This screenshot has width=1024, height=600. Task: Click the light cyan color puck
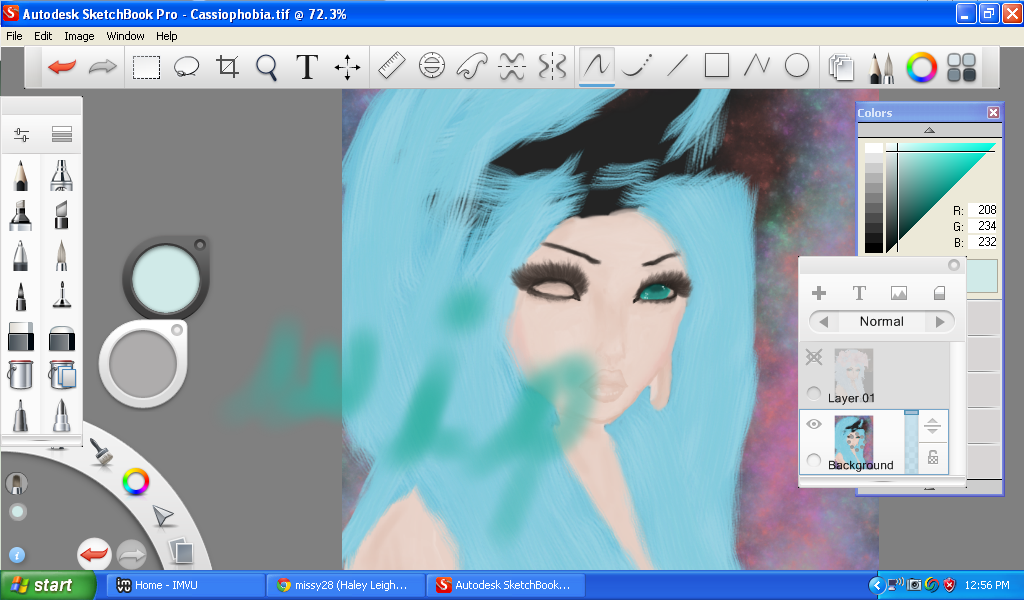click(166, 279)
